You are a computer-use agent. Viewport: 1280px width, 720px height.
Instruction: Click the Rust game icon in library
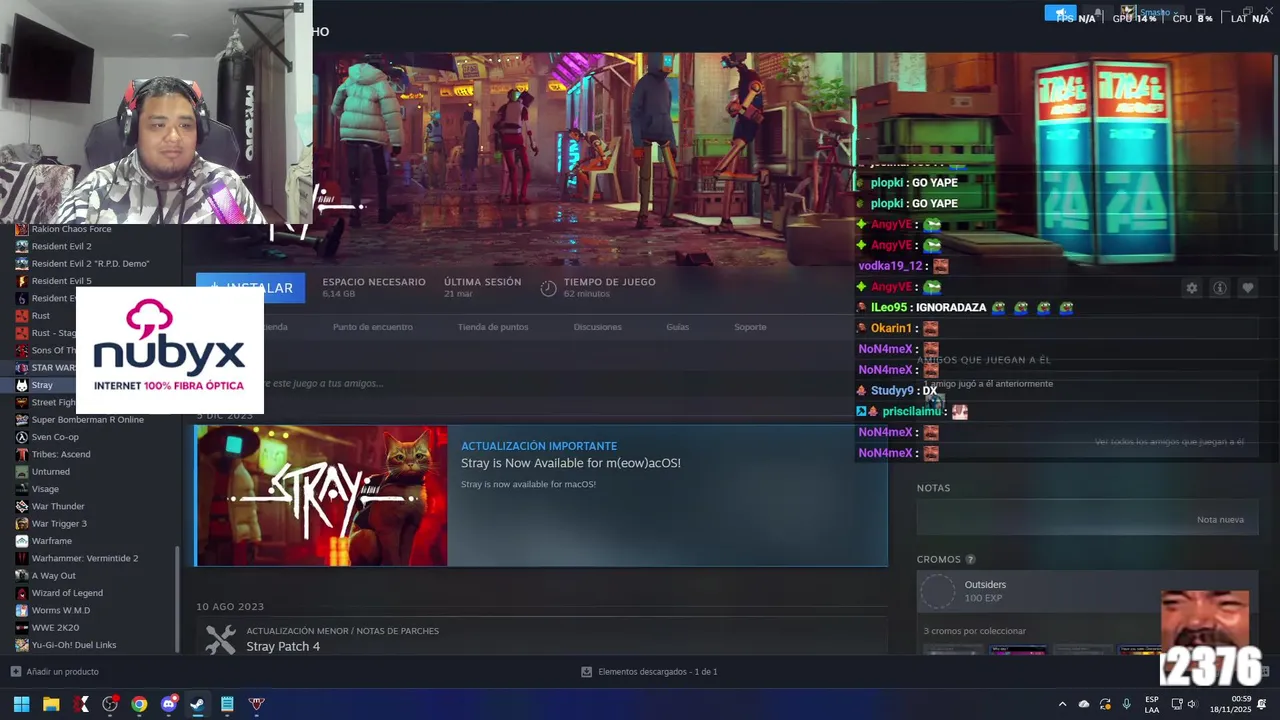coord(22,316)
